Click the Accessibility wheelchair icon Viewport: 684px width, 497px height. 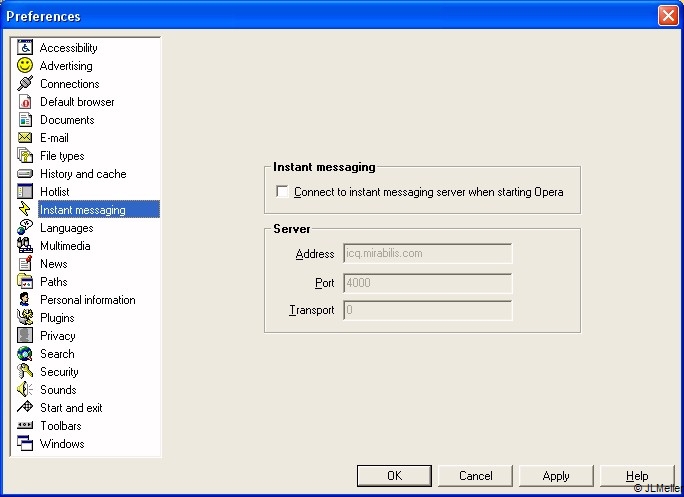click(x=25, y=47)
